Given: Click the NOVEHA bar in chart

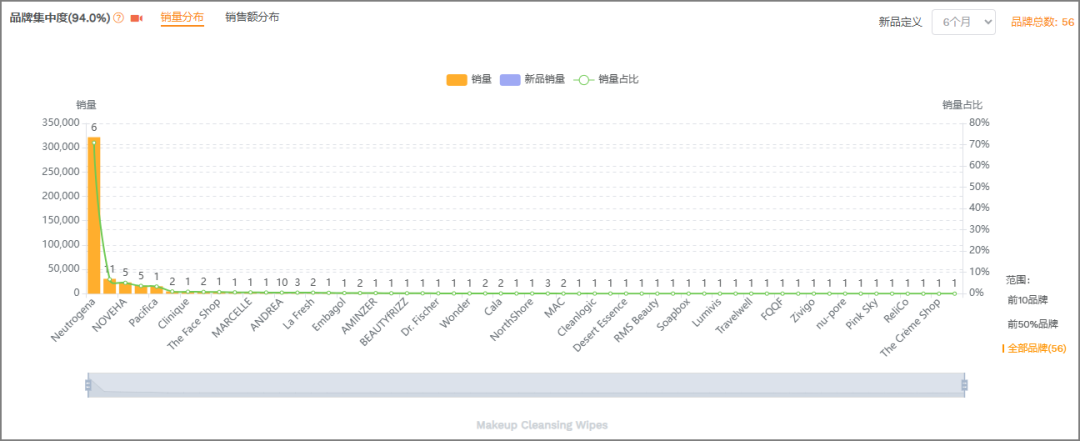Looking at the screenshot, I should (110, 286).
